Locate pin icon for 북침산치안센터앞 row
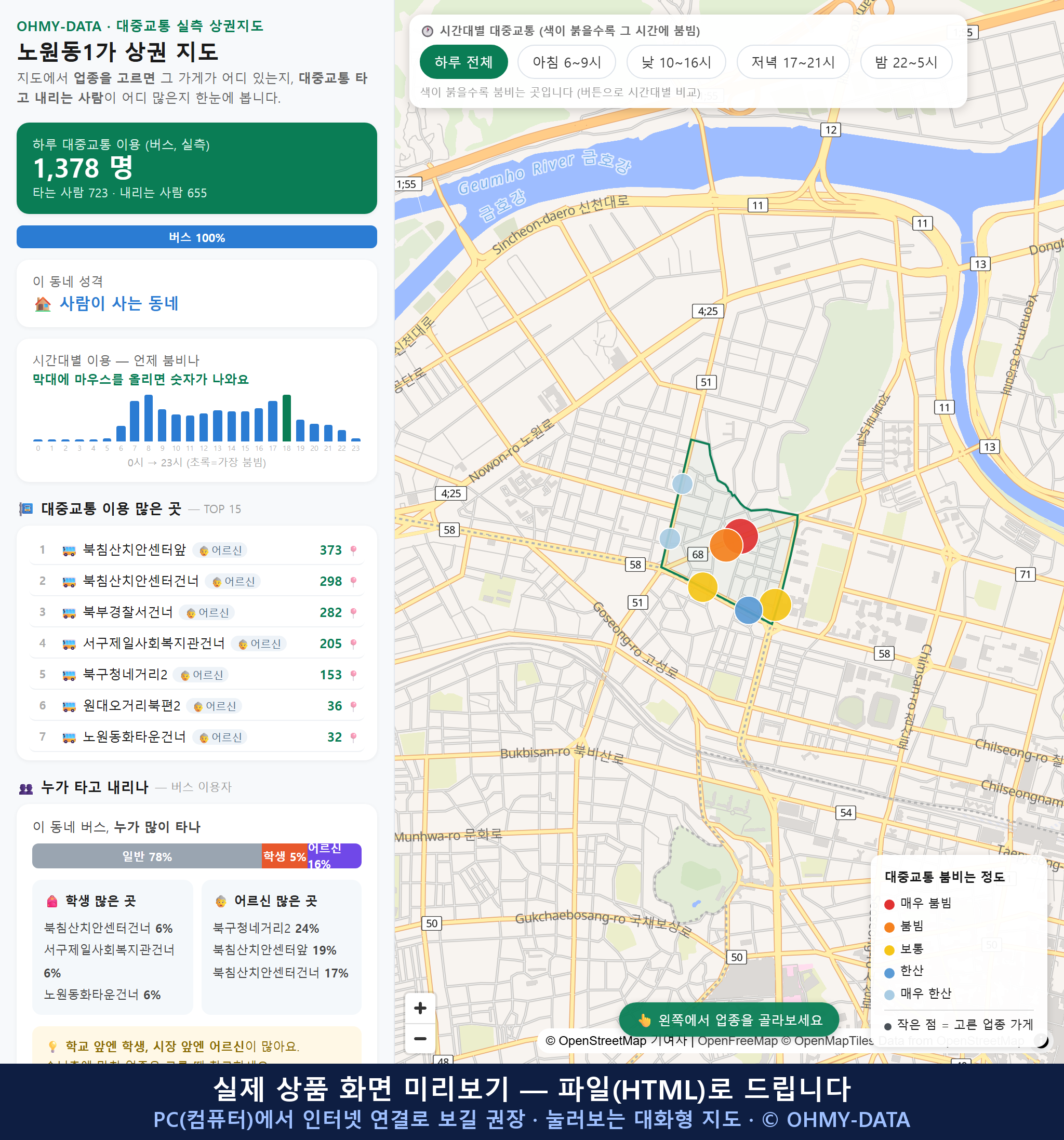The width and height of the screenshot is (1064, 1140). (353, 551)
